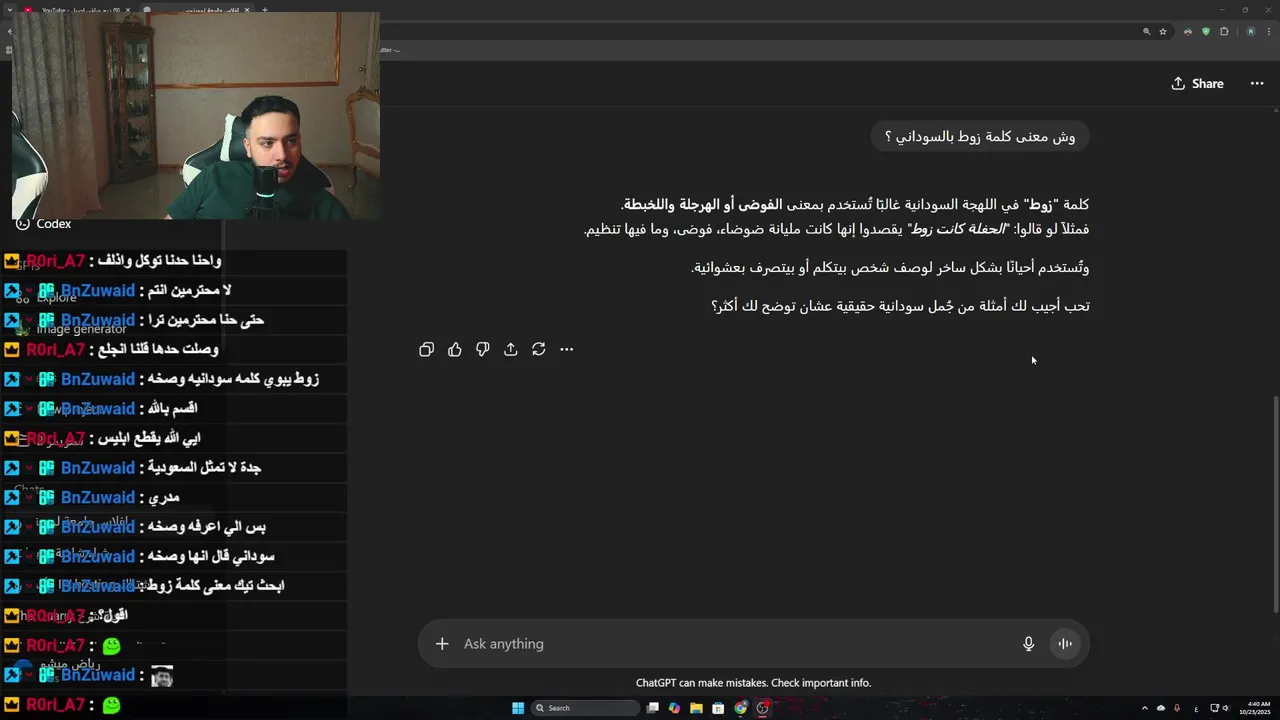The width and height of the screenshot is (1280, 720).
Task: Click the cloud icon in the tray
Action: tap(1161, 708)
